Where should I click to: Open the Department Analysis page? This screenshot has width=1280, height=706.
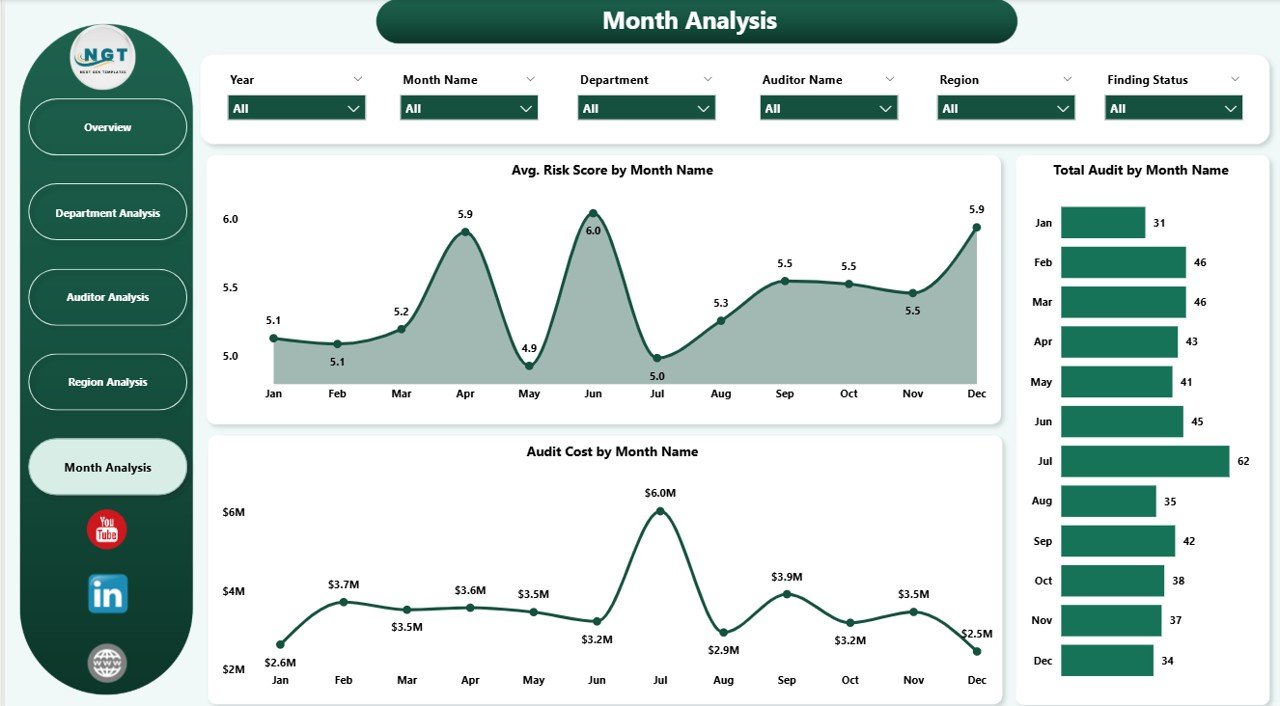[x=107, y=212]
